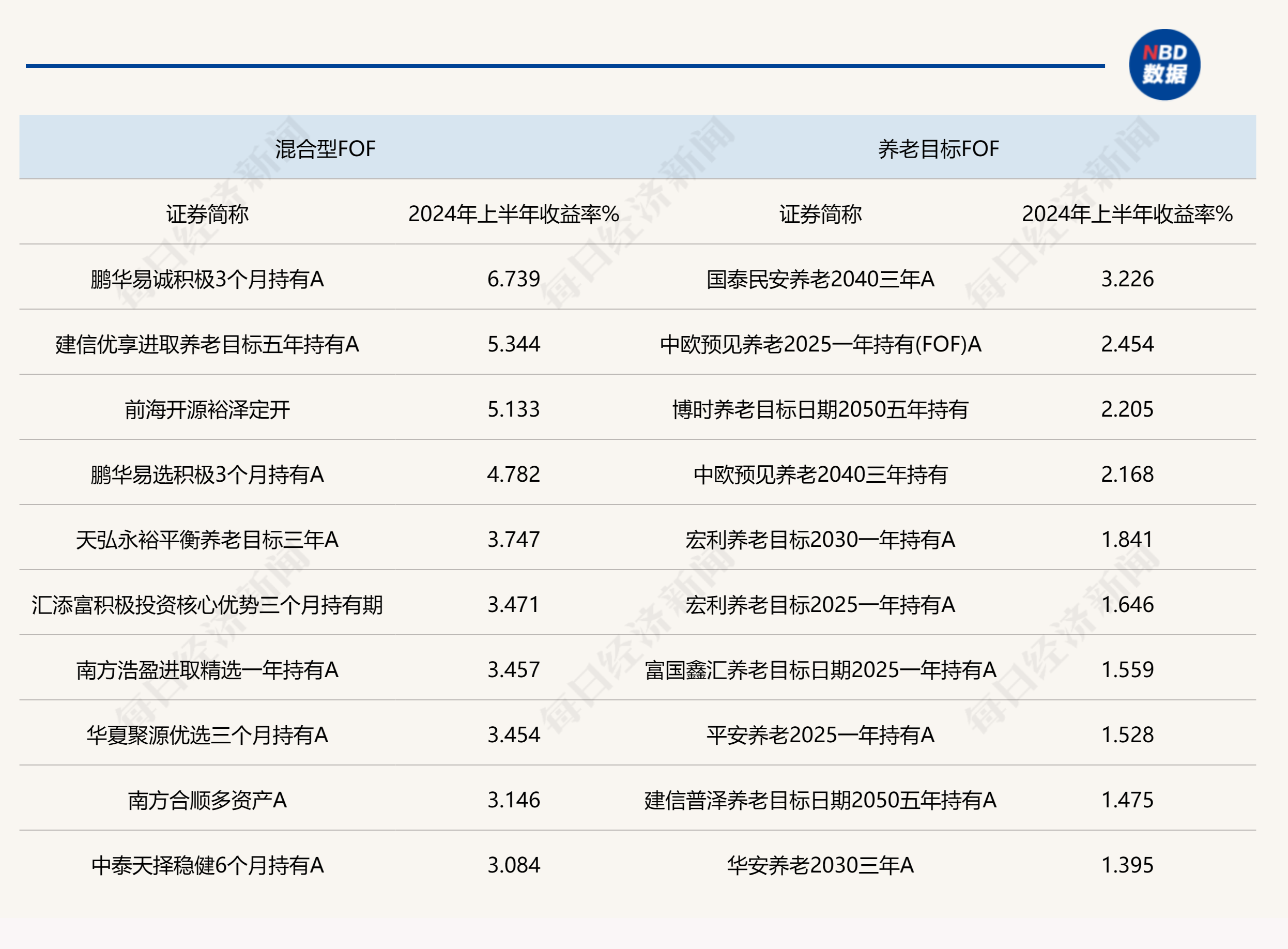1288x949 pixels.
Task: Click the value 3.146
Action: coord(514,800)
